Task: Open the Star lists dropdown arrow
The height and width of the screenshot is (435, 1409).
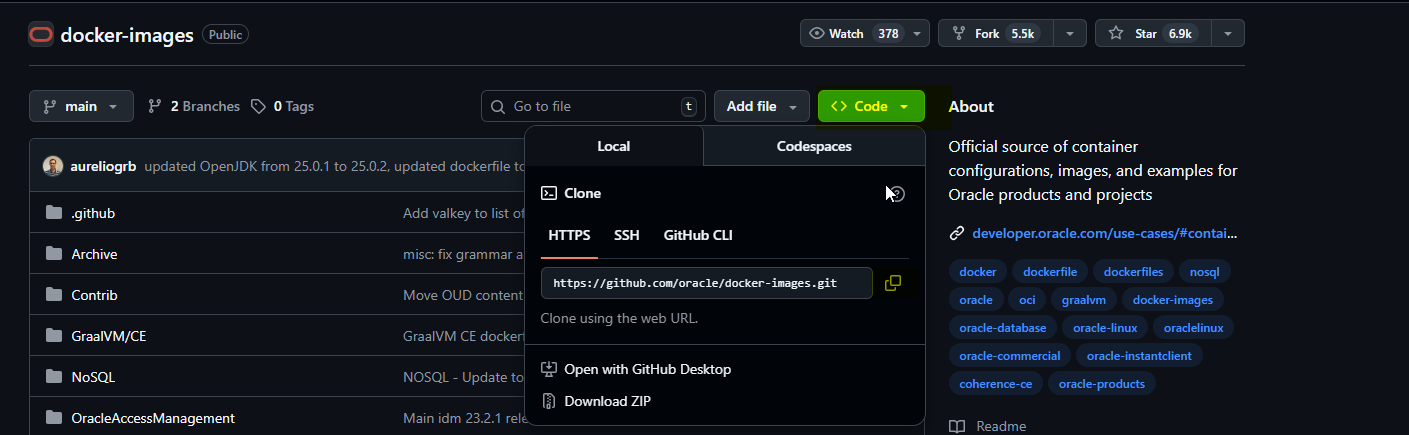Action: click(x=1227, y=34)
